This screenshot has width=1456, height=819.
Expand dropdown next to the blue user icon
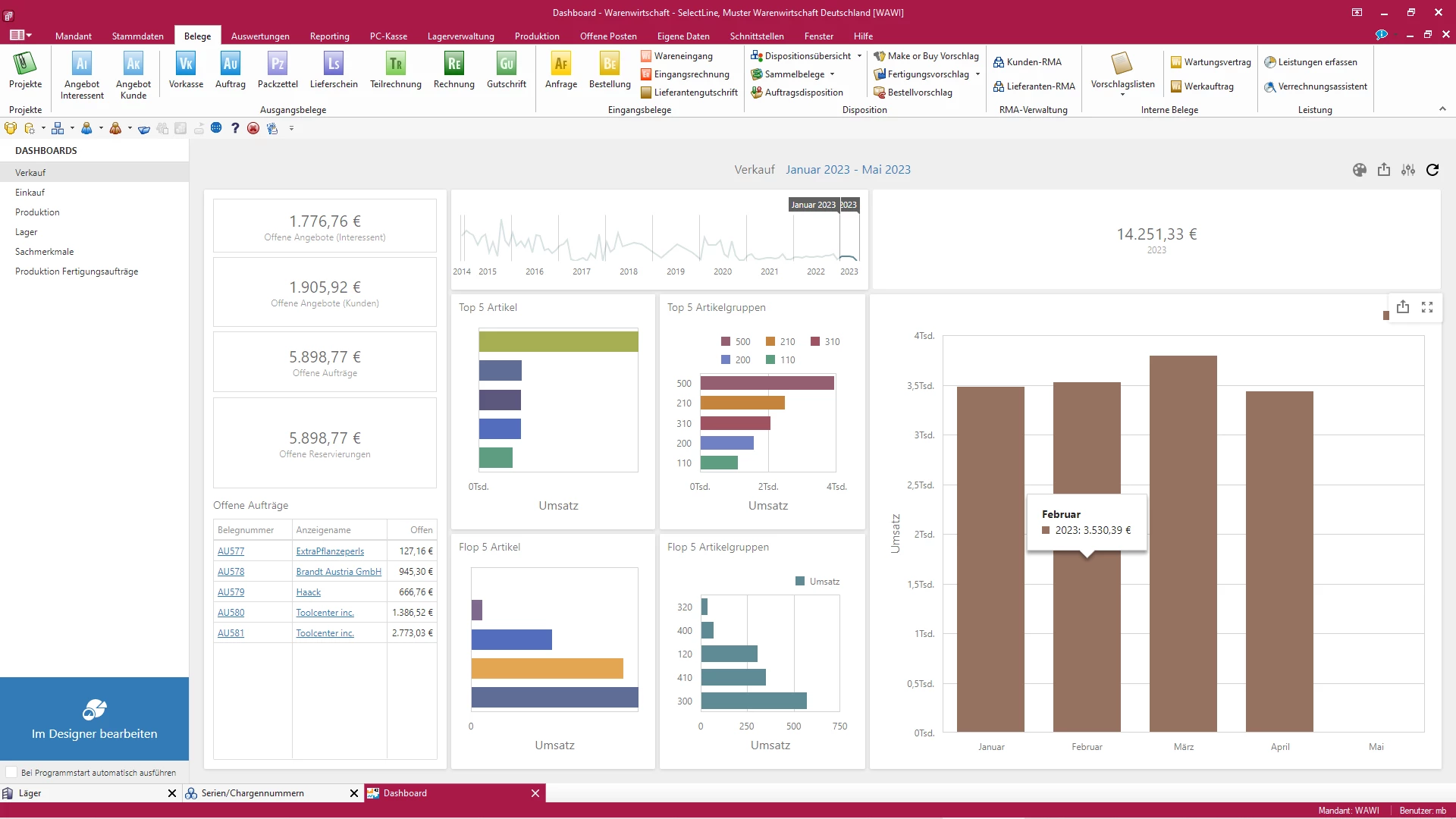101,128
